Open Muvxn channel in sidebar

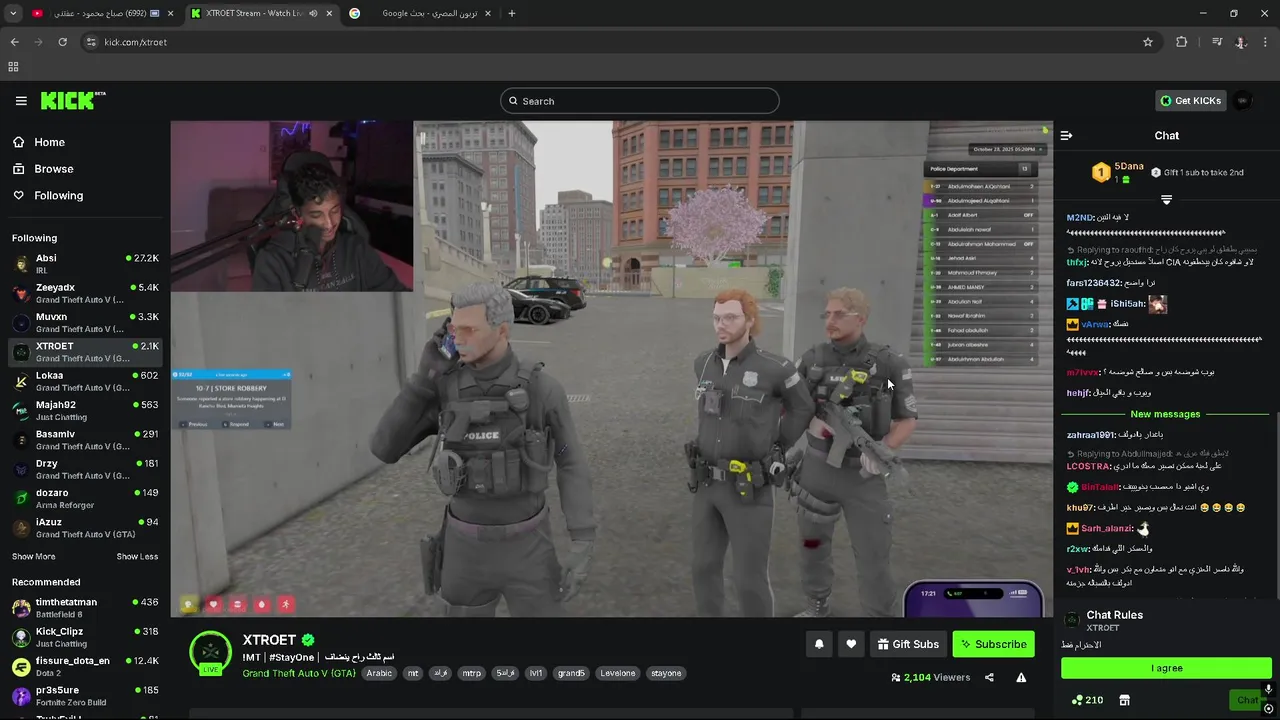85,322
